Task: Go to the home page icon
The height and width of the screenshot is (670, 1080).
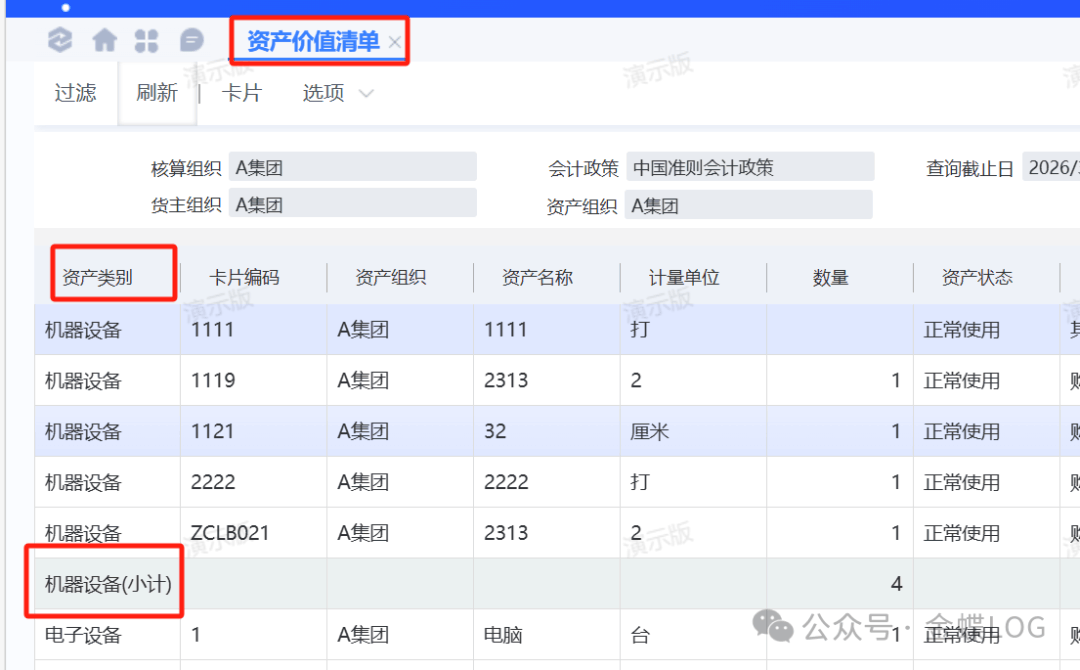Action: click(x=104, y=41)
